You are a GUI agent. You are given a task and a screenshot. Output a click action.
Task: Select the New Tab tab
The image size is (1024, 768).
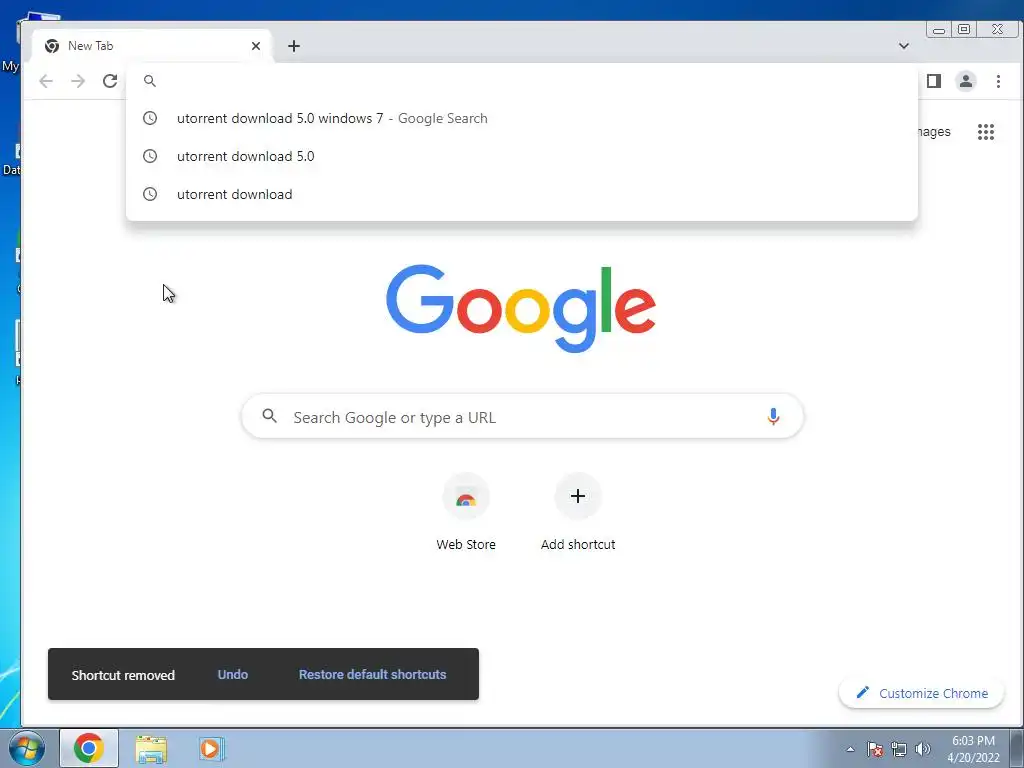[x=152, y=46]
